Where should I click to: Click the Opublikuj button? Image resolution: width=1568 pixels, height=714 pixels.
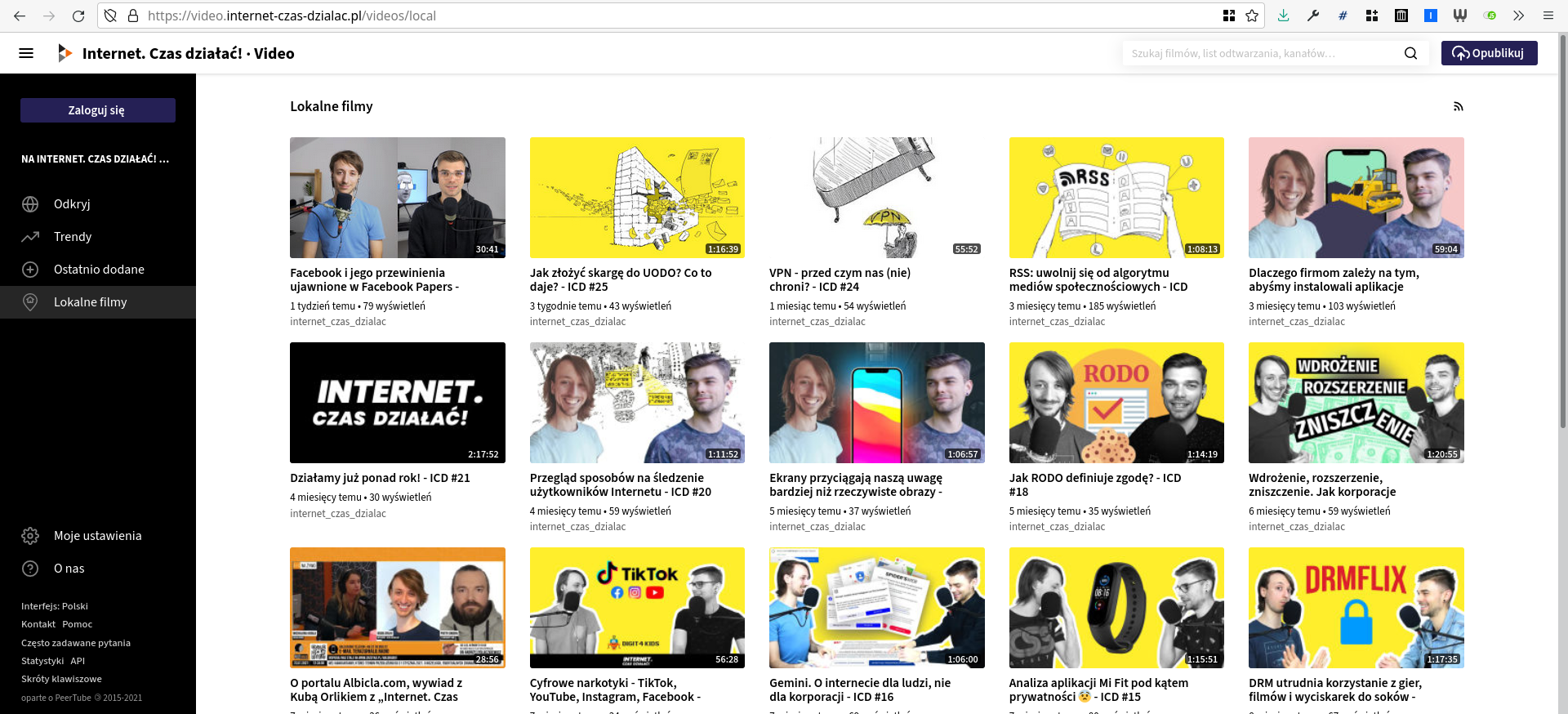click(1489, 53)
